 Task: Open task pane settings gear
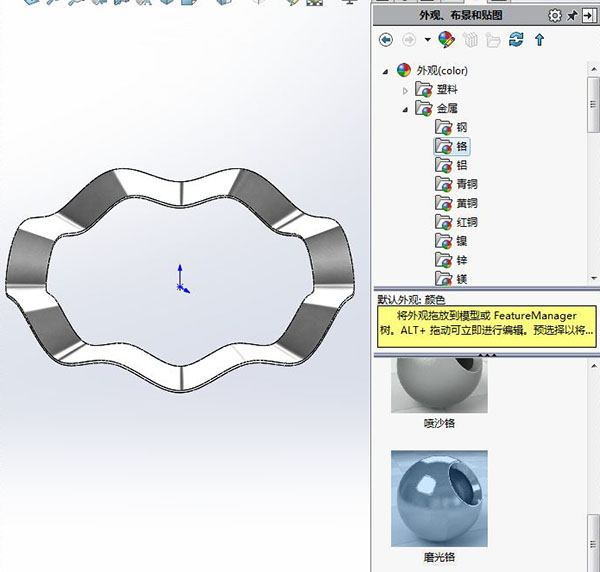pos(554,16)
